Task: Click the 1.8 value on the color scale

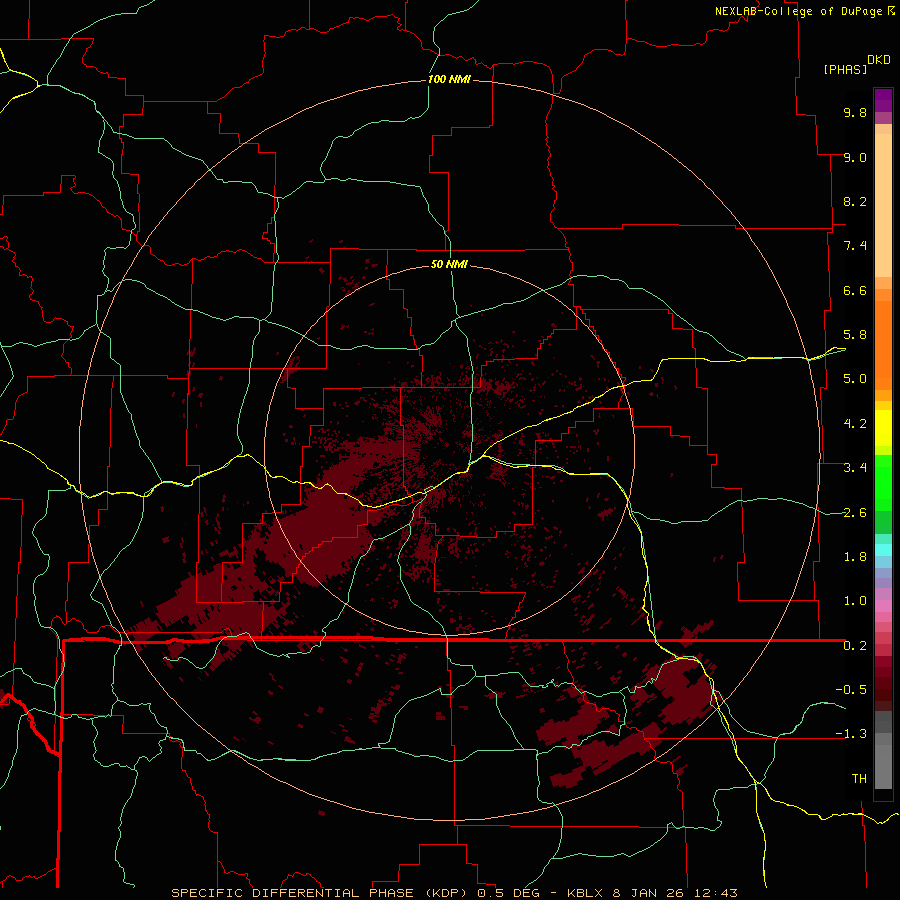Action: tap(855, 557)
